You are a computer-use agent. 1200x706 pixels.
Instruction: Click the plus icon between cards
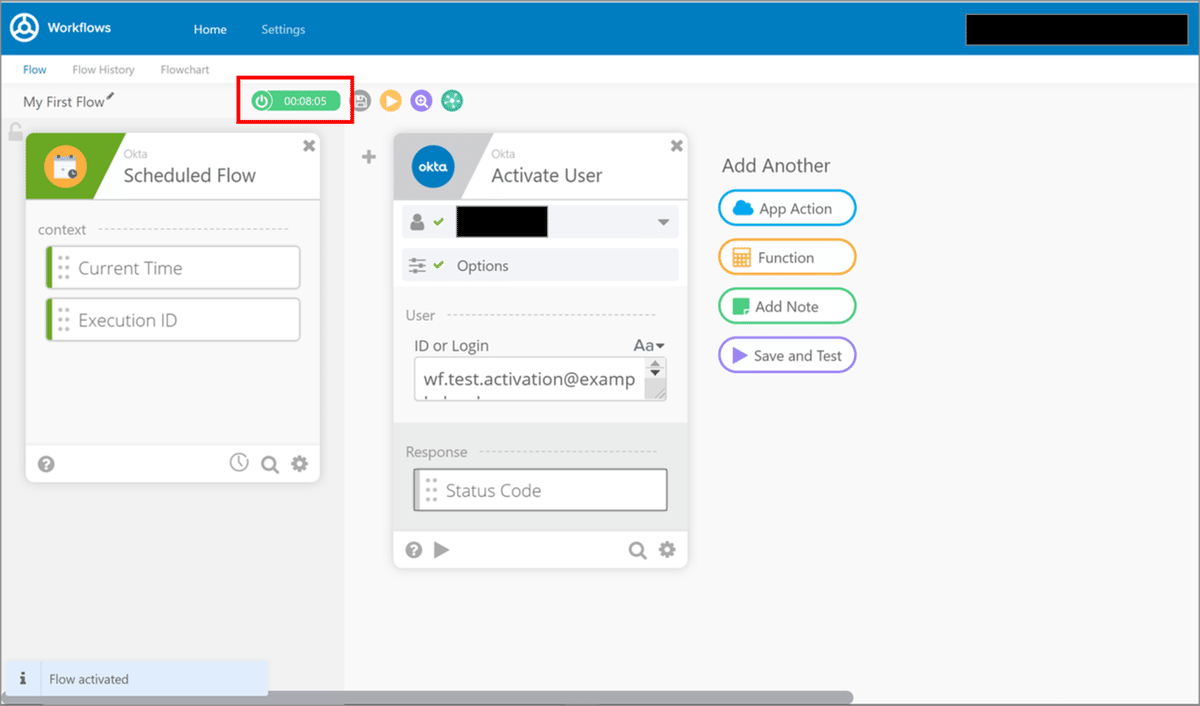368,156
